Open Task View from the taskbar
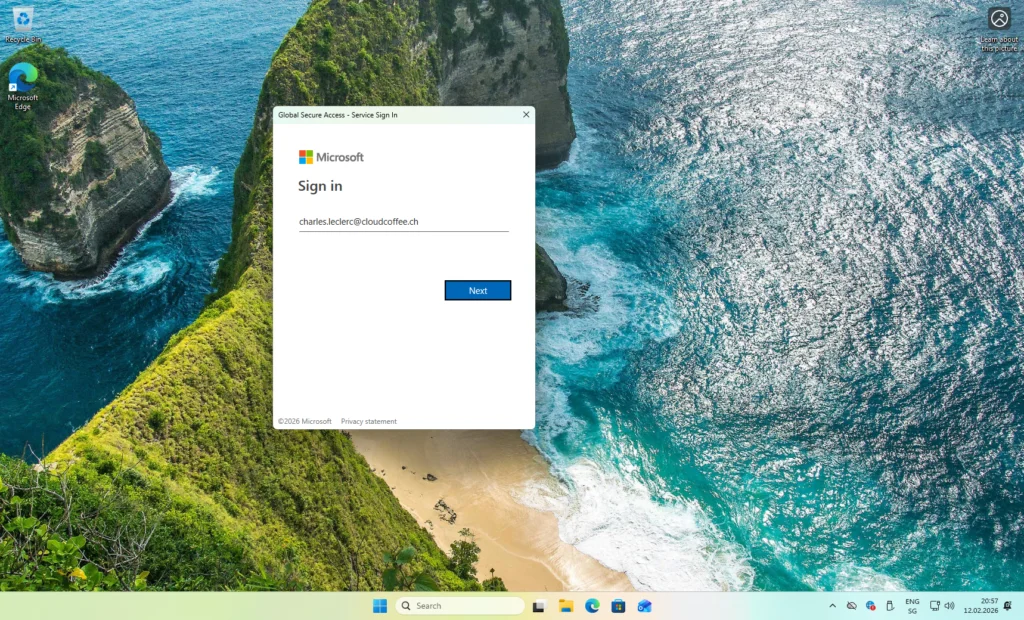Viewport: 1024px width, 620px height. point(539,606)
